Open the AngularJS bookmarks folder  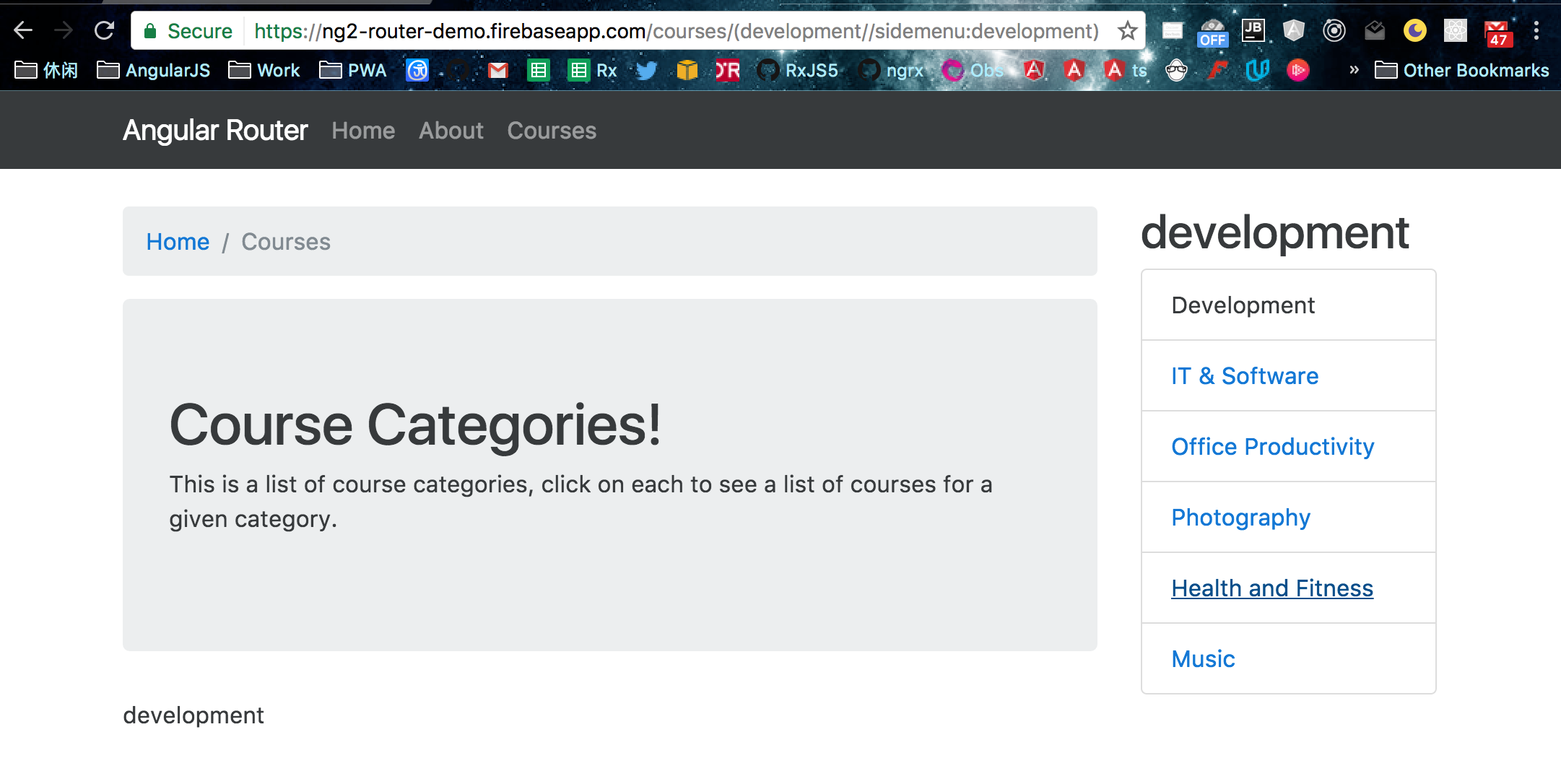pyautogui.click(x=154, y=70)
